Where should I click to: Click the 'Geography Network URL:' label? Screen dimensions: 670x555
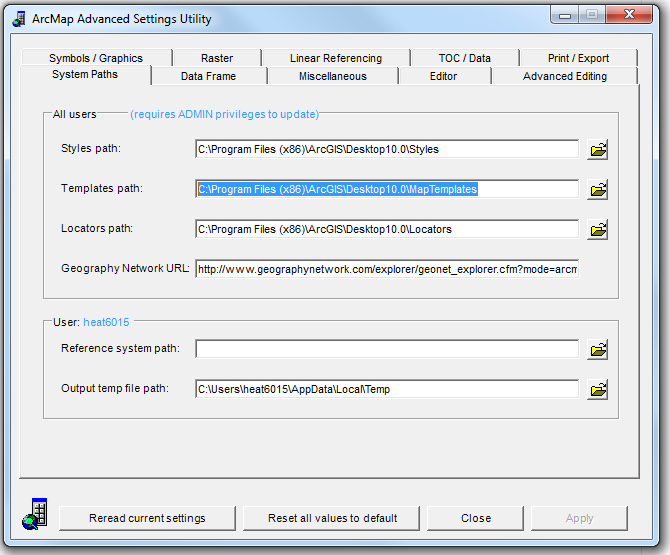point(125,268)
